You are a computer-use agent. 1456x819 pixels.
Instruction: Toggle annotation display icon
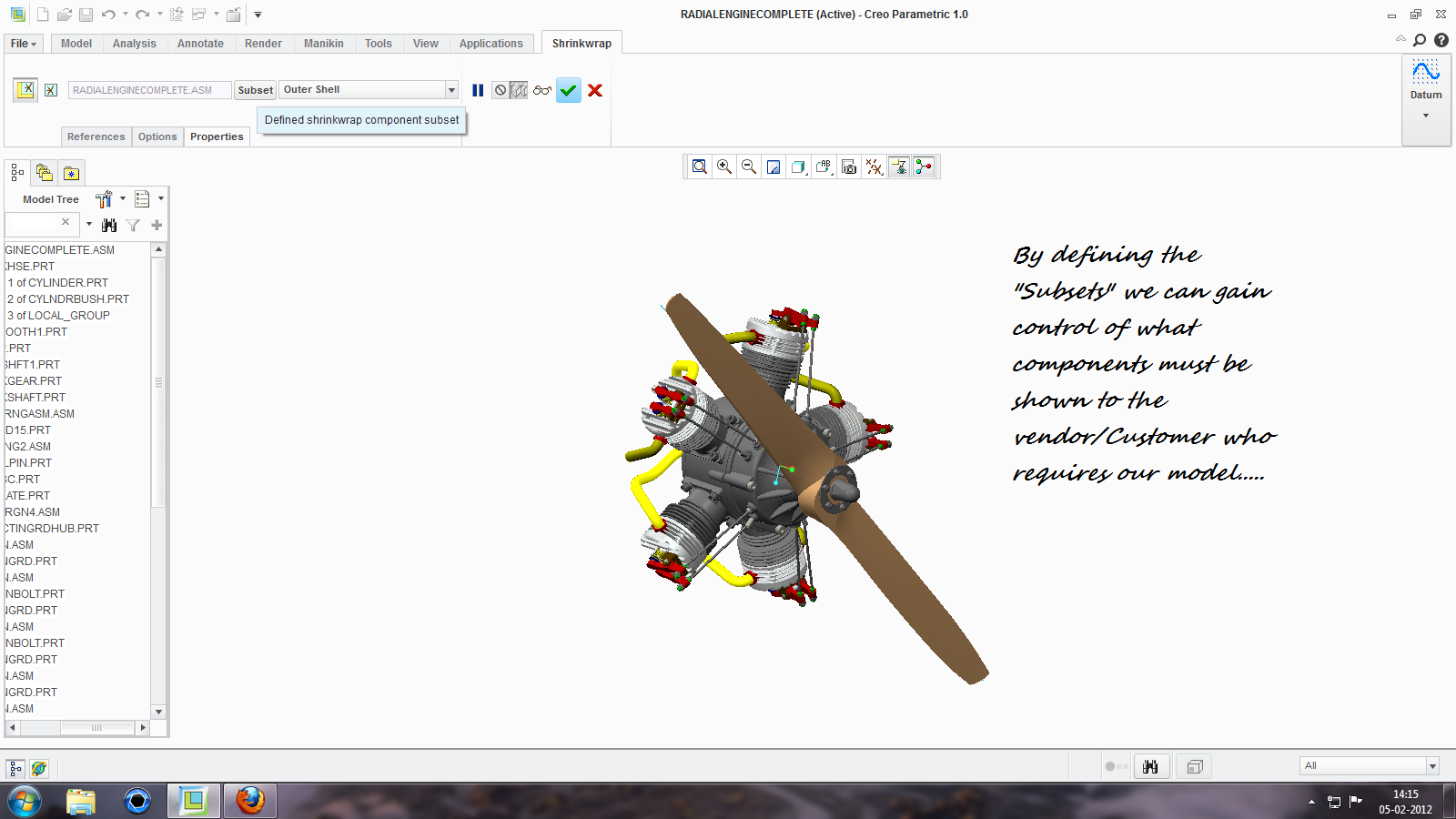[x=898, y=167]
